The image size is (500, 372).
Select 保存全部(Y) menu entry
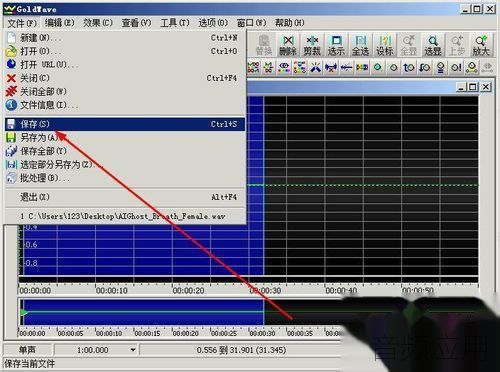125,151
